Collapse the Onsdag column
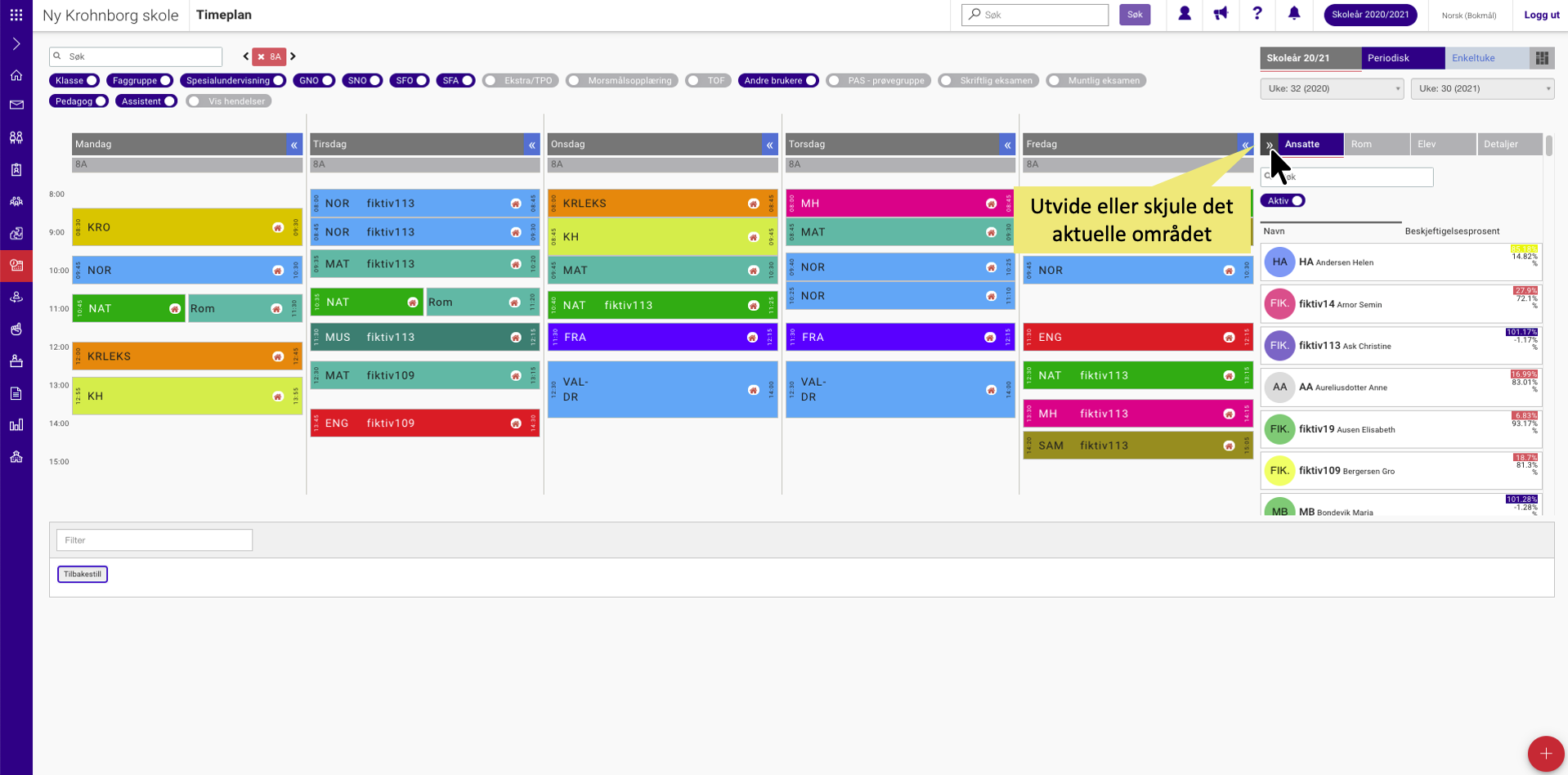This screenshot has height=775, width=1568. (770, 145)
